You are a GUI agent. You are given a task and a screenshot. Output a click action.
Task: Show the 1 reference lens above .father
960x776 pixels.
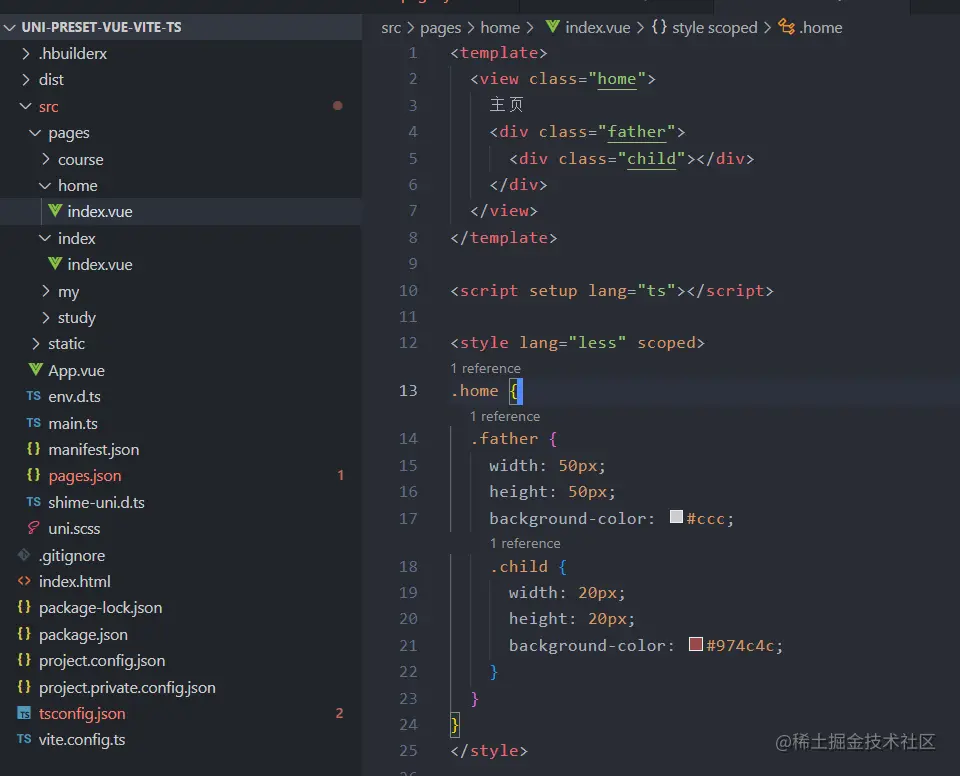point(504,416)
